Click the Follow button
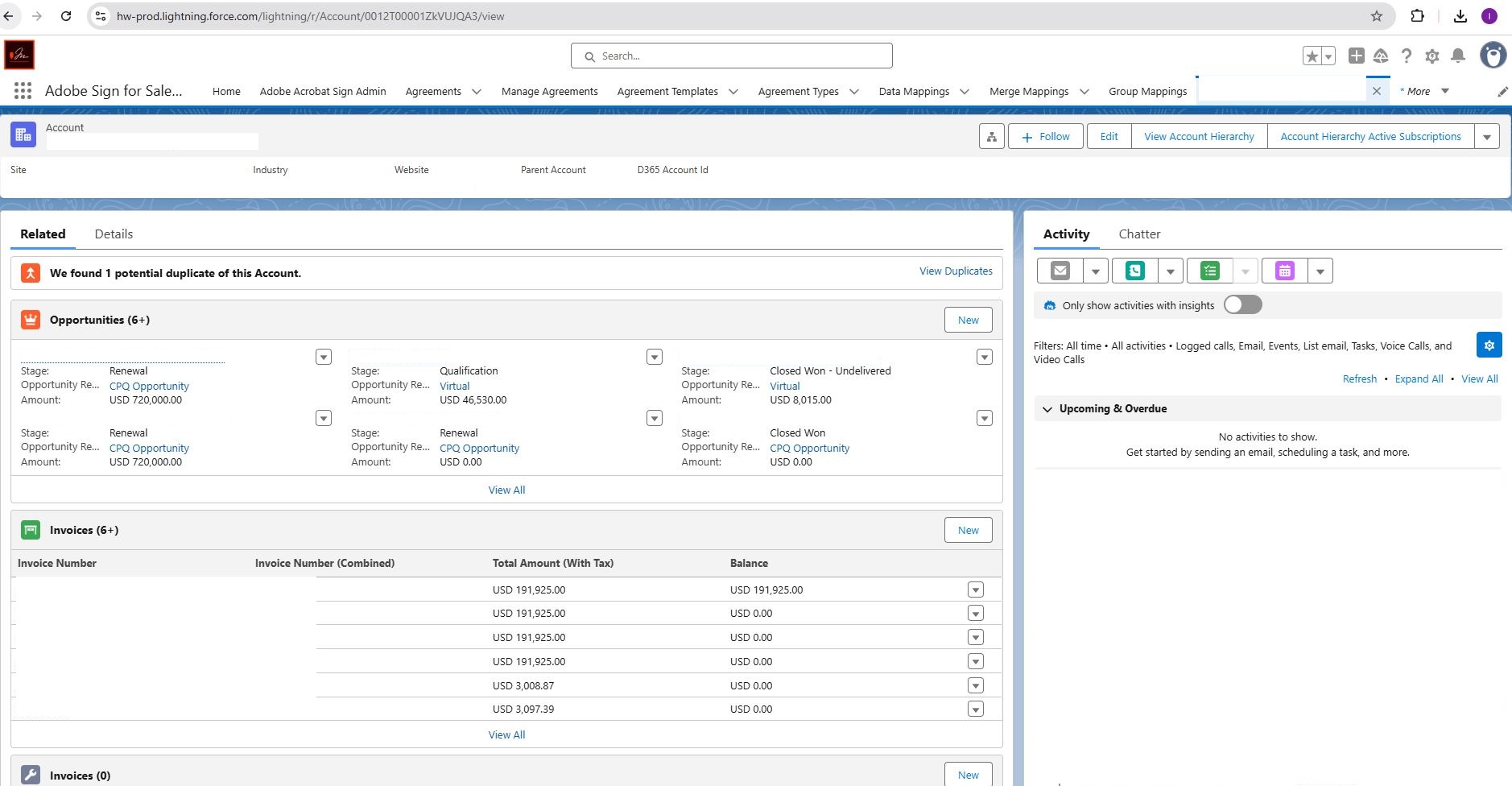The height and width of the screenshot is (786, 1512). click(1046, 137)
